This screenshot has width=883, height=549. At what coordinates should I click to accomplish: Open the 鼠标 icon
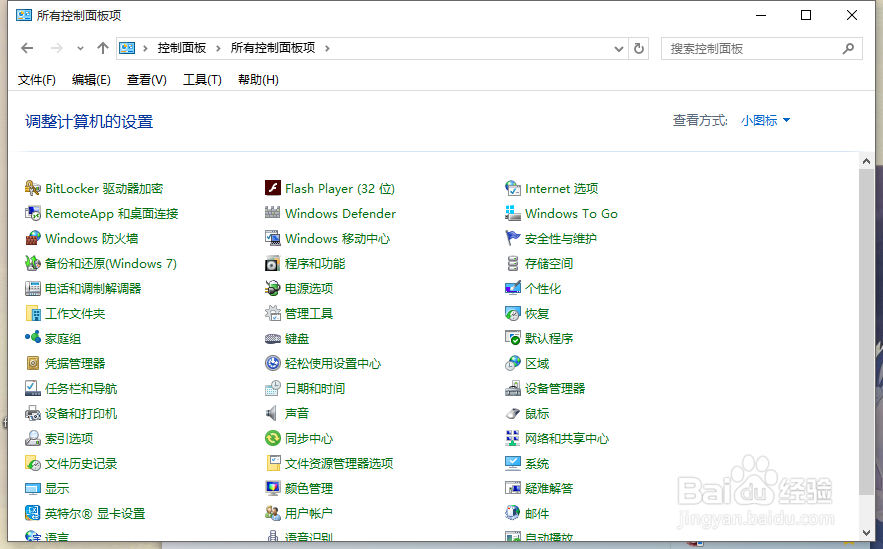513,413
